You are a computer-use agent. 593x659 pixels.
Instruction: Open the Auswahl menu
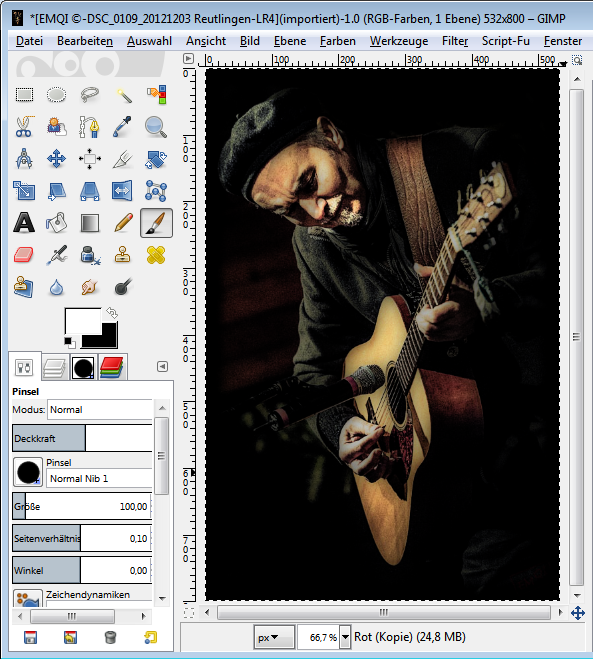coord(149,41)
